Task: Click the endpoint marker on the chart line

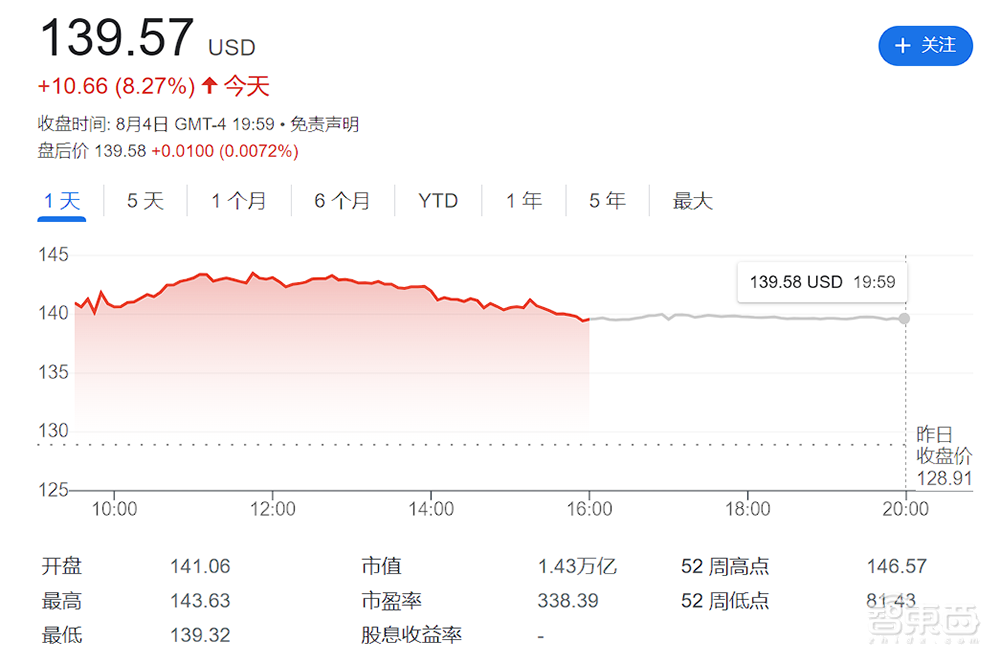Action: pyautogui.click(x=904, y=319)
